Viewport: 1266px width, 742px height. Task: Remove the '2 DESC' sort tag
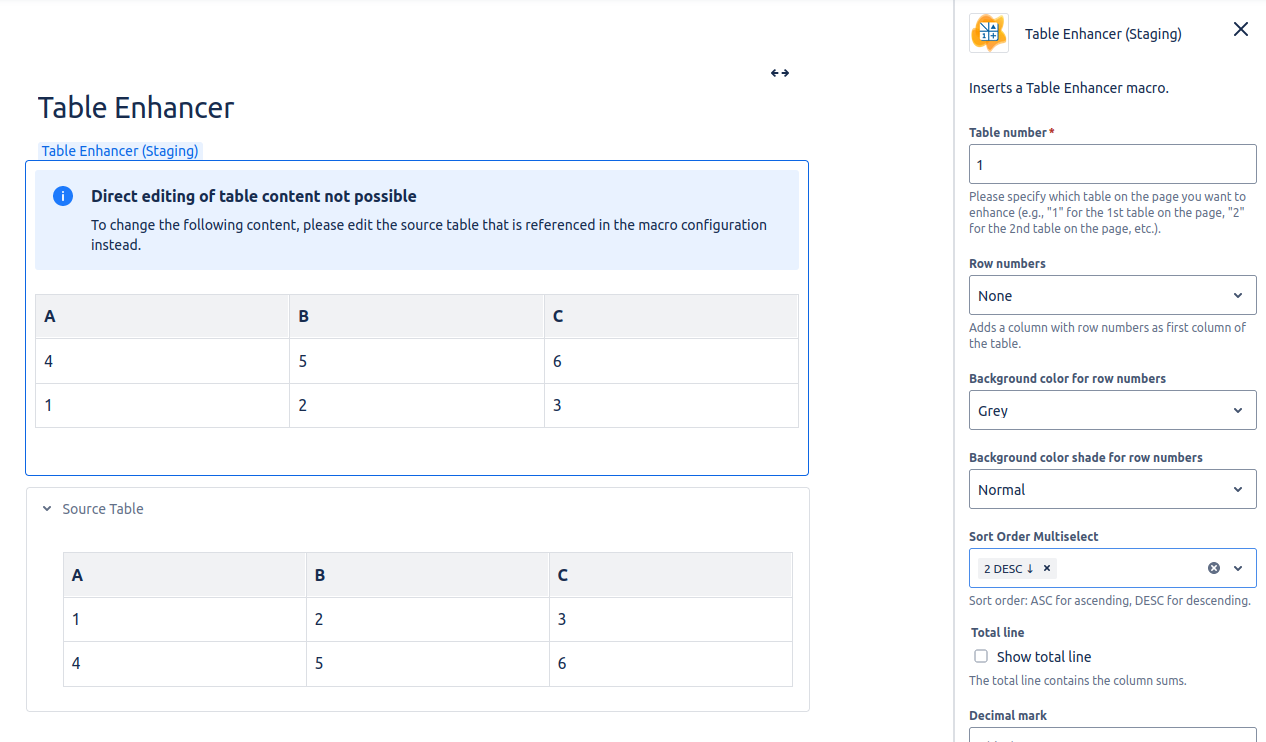(x=1047, y=568)
